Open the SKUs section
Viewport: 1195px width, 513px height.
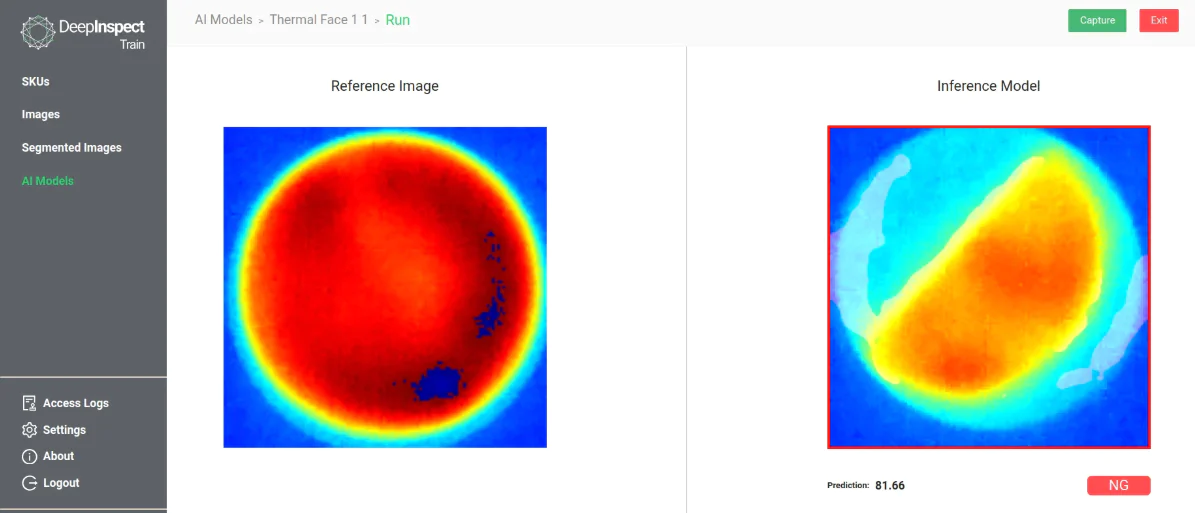[36, 82]
